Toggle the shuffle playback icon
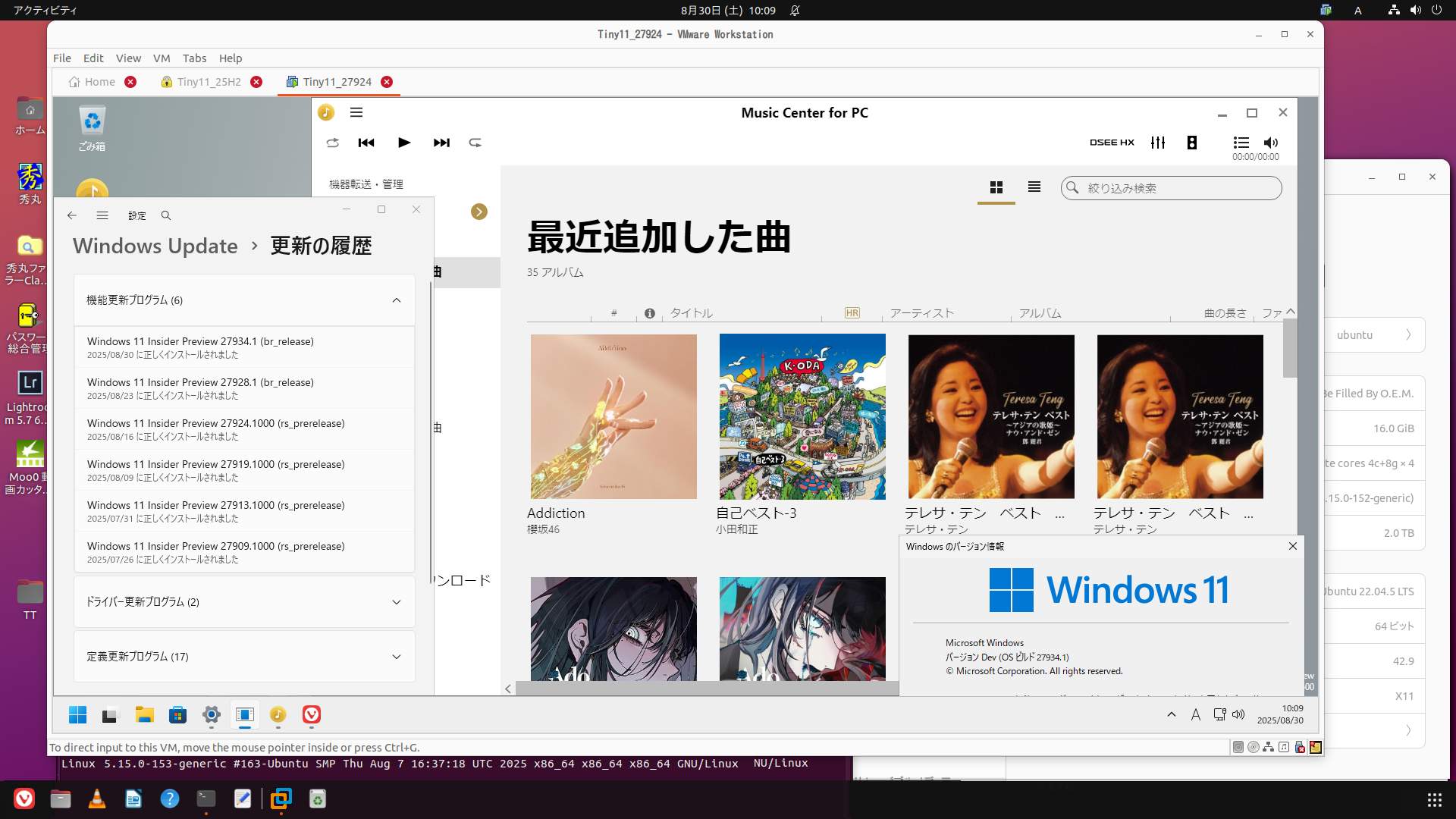 [x=332, y=143]
